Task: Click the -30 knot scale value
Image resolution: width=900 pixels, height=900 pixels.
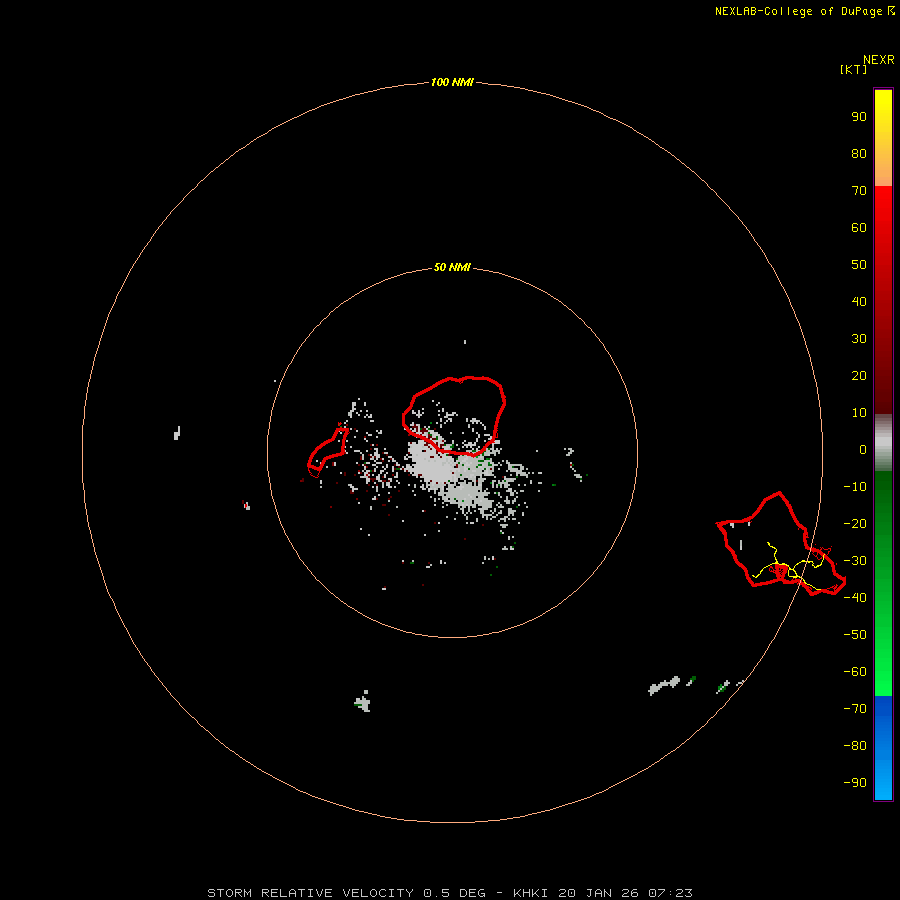Action: click(855, 561)
